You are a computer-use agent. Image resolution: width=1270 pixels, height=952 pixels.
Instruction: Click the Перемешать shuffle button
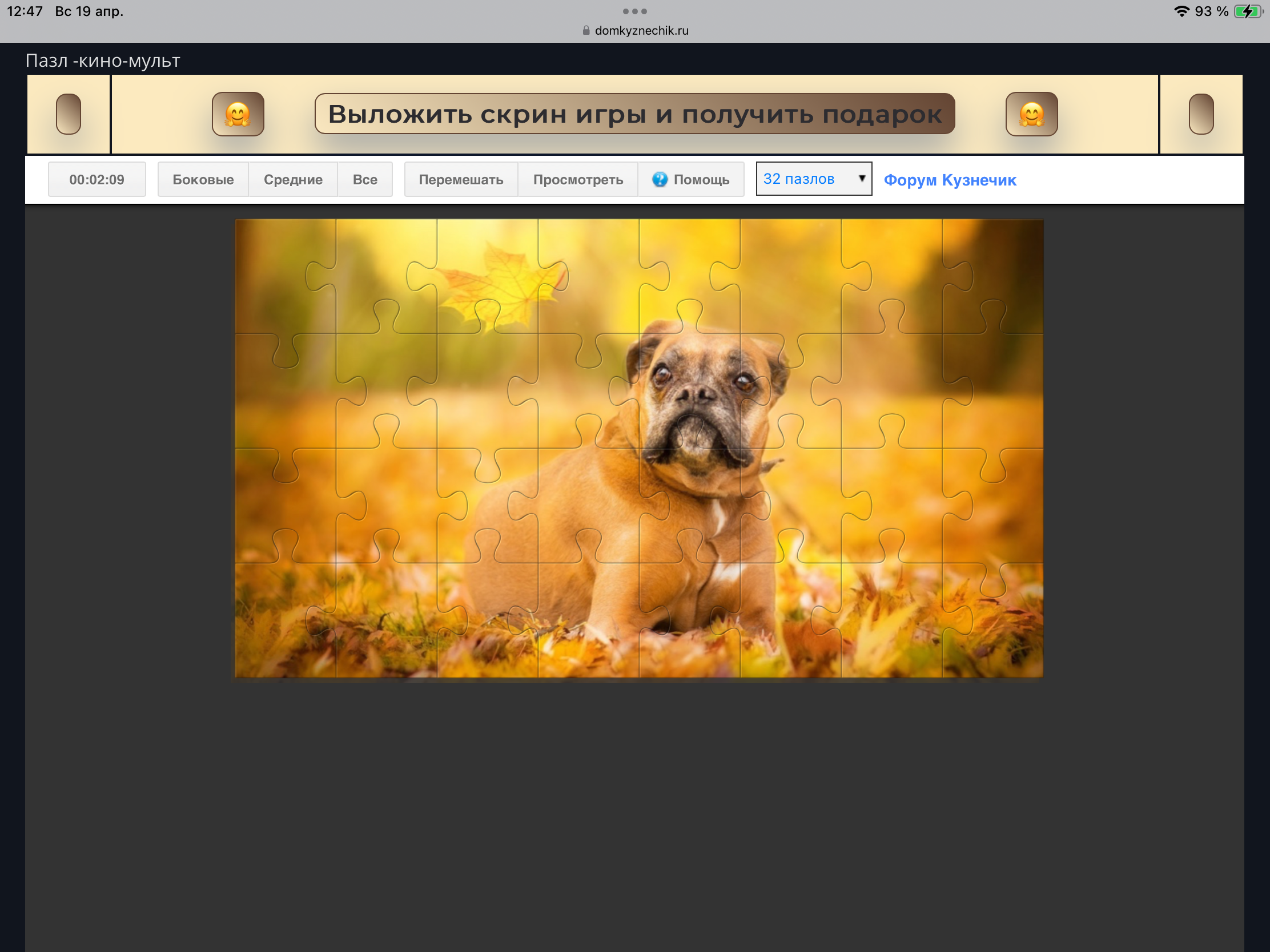pyautogui.click(x=460, y=180)
